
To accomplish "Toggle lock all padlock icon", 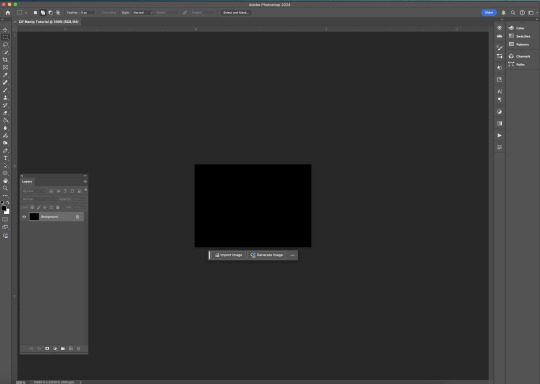I will coord(58,207).
